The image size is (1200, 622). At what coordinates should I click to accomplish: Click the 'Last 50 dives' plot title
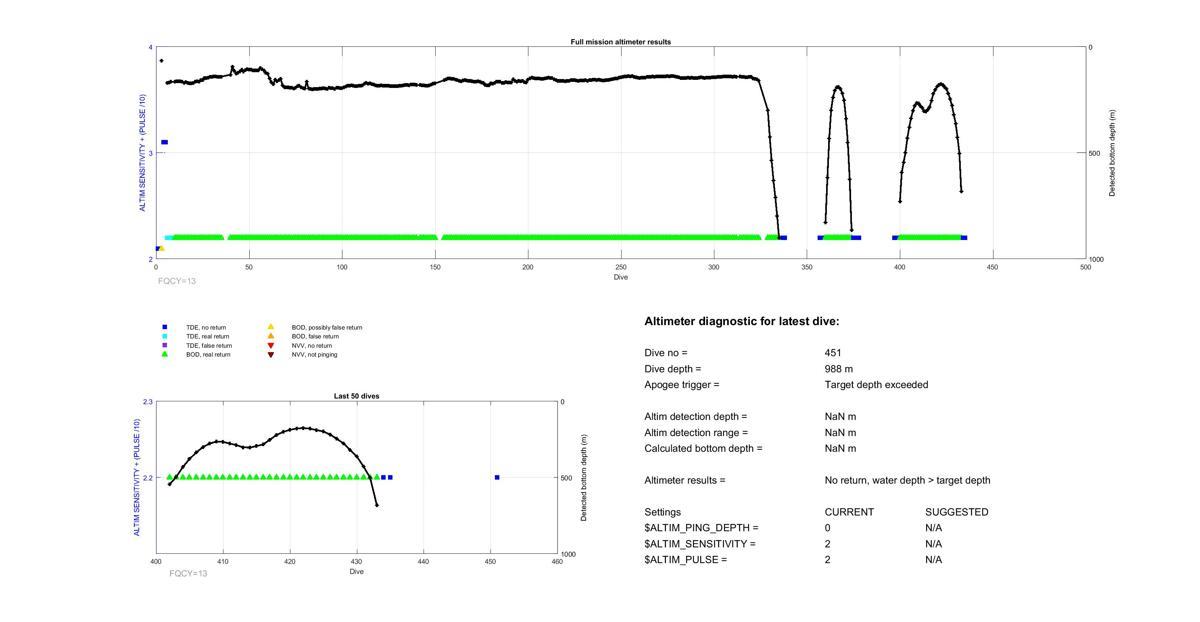tap(357, 396)
